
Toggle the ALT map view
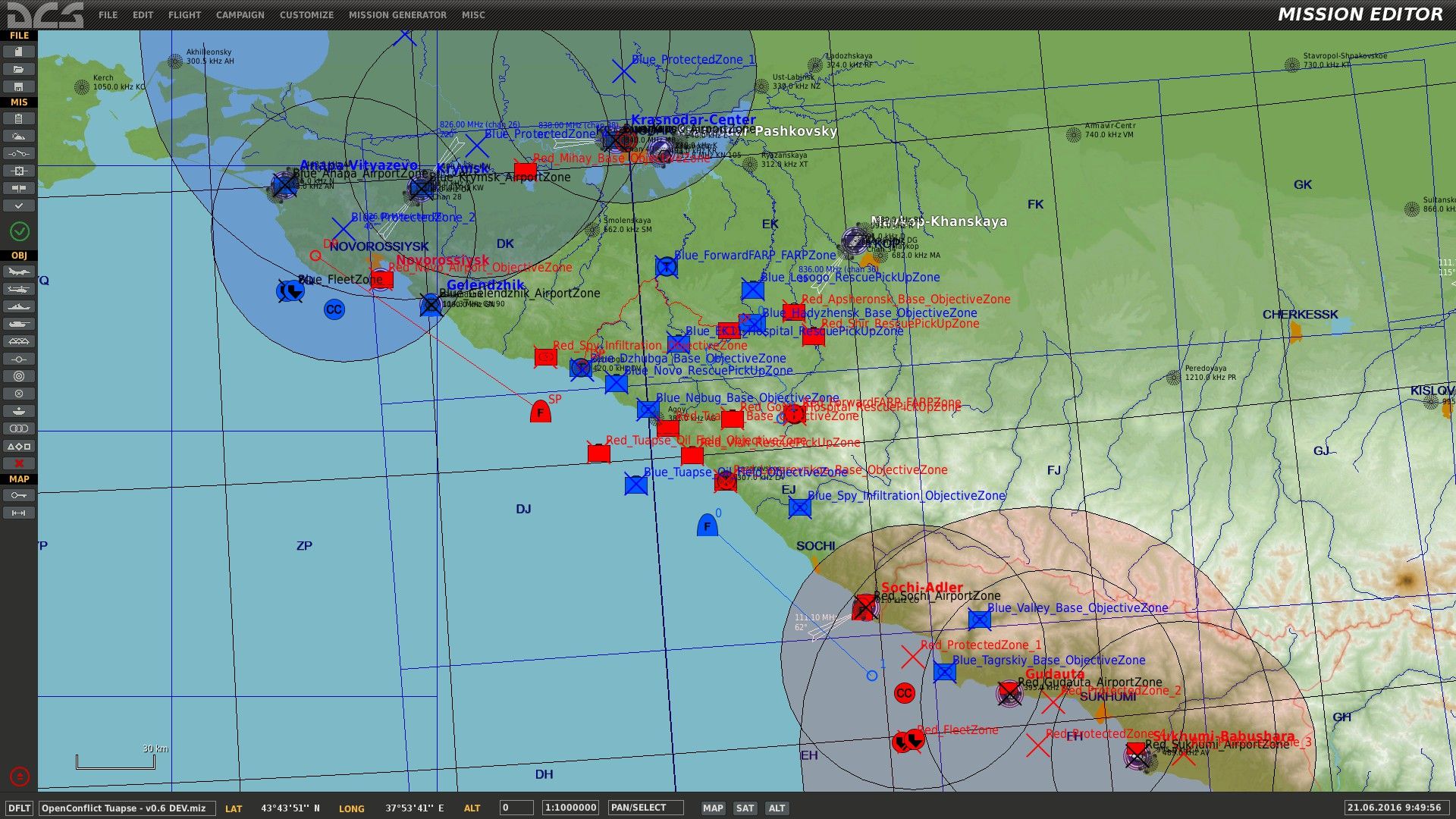point(777,808)
